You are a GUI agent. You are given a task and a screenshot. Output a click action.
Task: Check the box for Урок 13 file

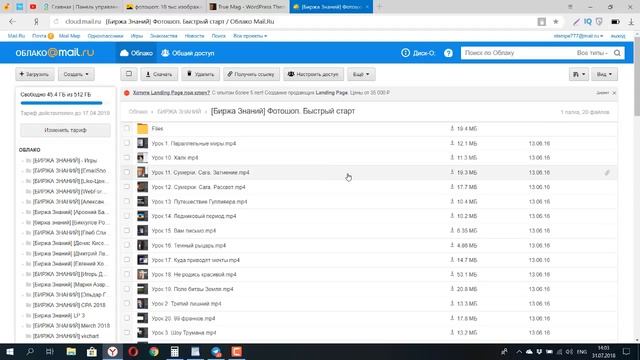pos(127,202)
